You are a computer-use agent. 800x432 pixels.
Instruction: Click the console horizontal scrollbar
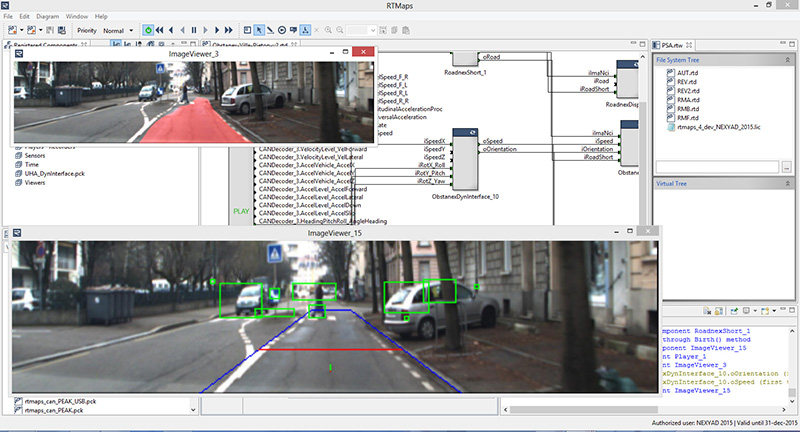pyautogui.click(x=645, y=409)
